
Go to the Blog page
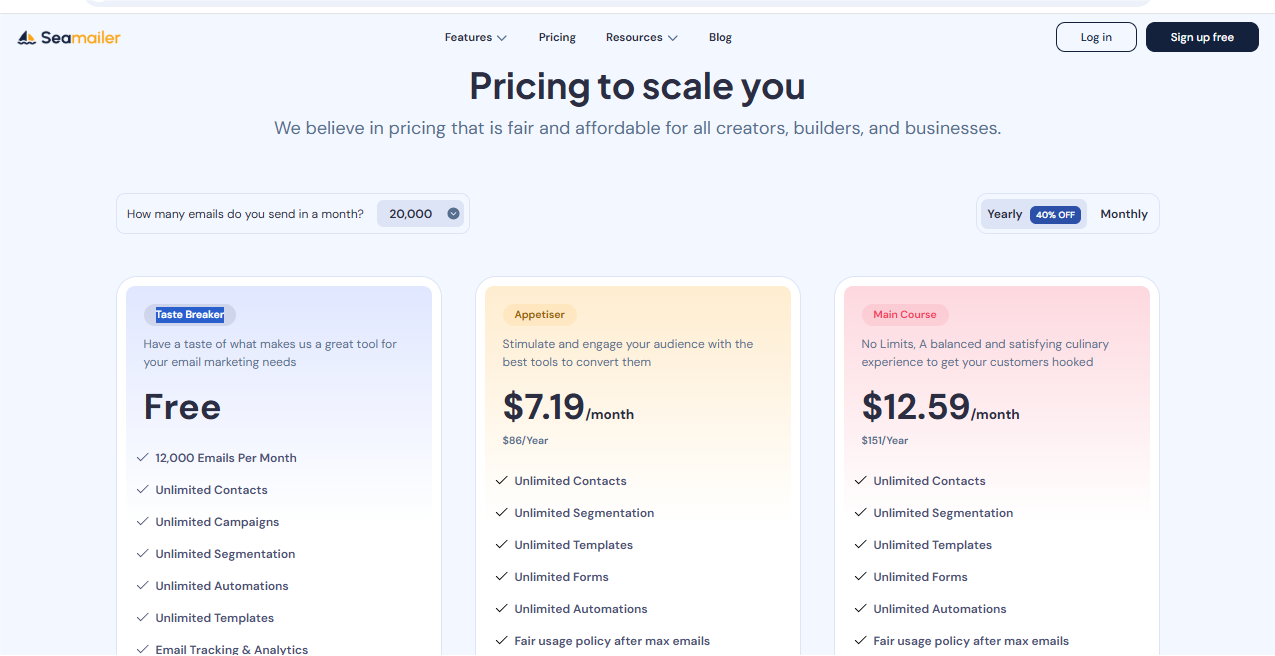click(x=720, y=38)
